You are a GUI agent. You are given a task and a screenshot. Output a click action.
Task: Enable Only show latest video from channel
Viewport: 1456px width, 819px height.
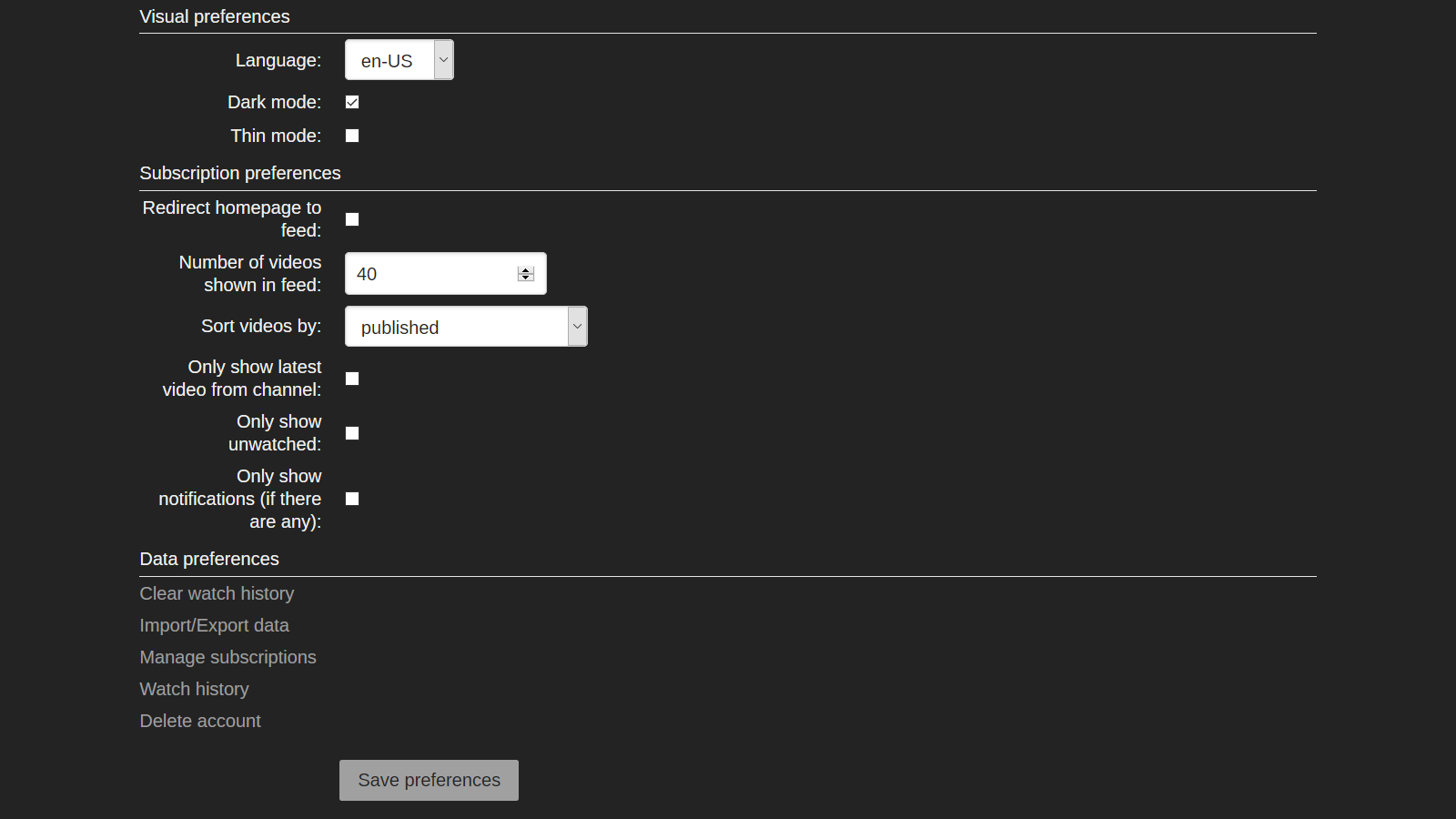coord(352,379)
